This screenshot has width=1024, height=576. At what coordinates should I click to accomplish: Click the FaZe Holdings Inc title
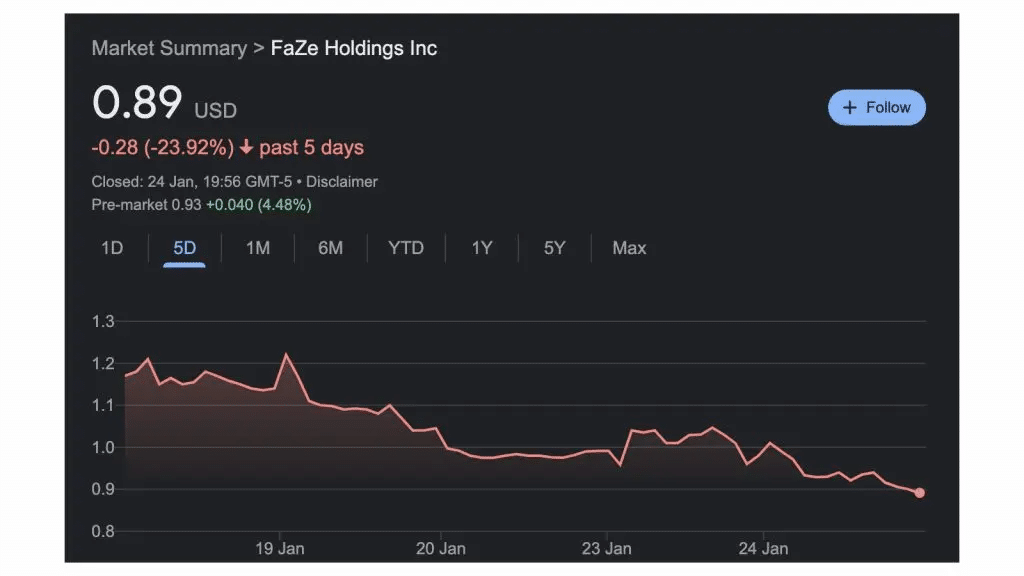[354, 48]
